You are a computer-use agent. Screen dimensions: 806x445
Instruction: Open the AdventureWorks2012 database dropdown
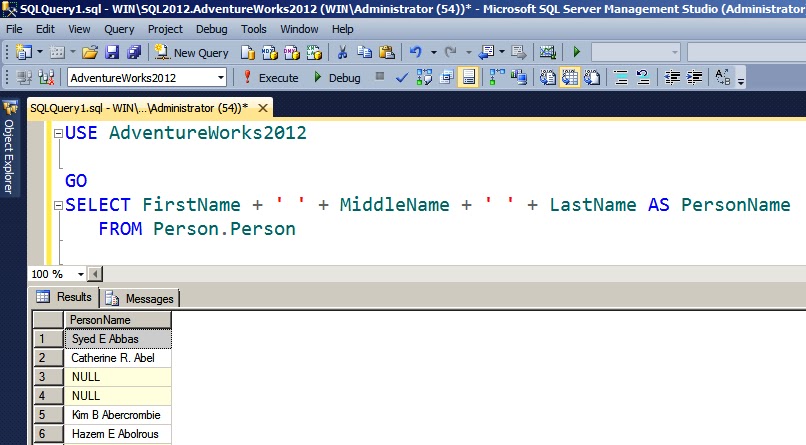(x=221, y=78)
